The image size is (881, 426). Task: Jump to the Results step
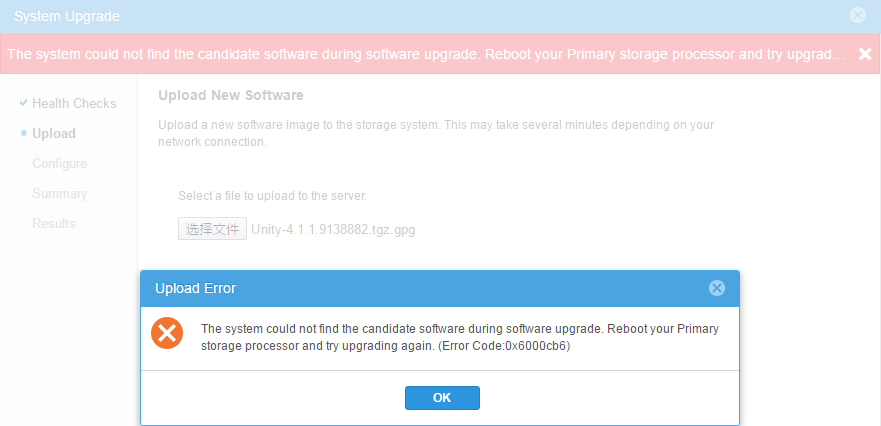point(54,223)
